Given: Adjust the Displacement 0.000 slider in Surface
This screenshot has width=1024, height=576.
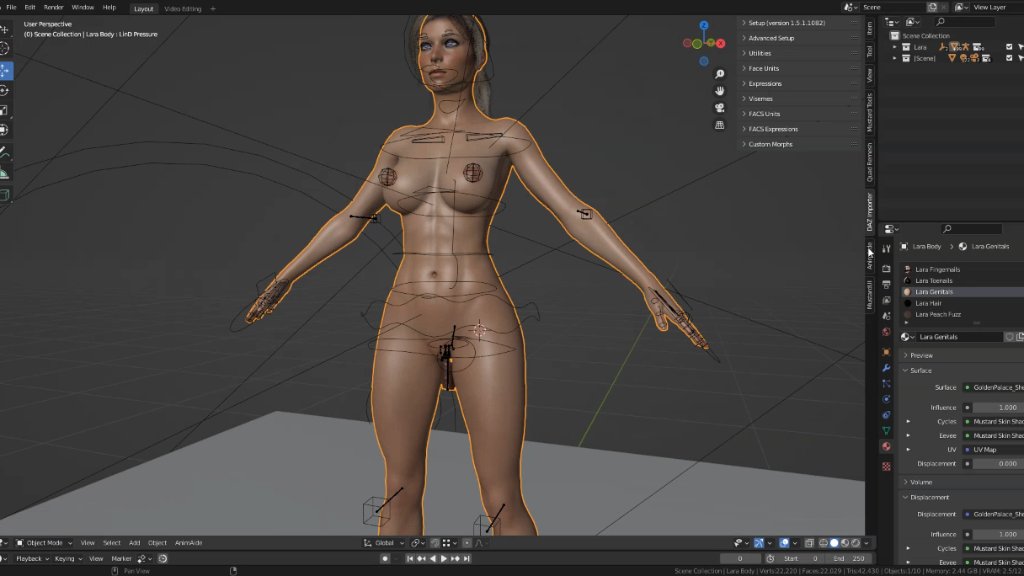Looking at the screenshot, I should pyautogui.click(x=1000, y=464).
